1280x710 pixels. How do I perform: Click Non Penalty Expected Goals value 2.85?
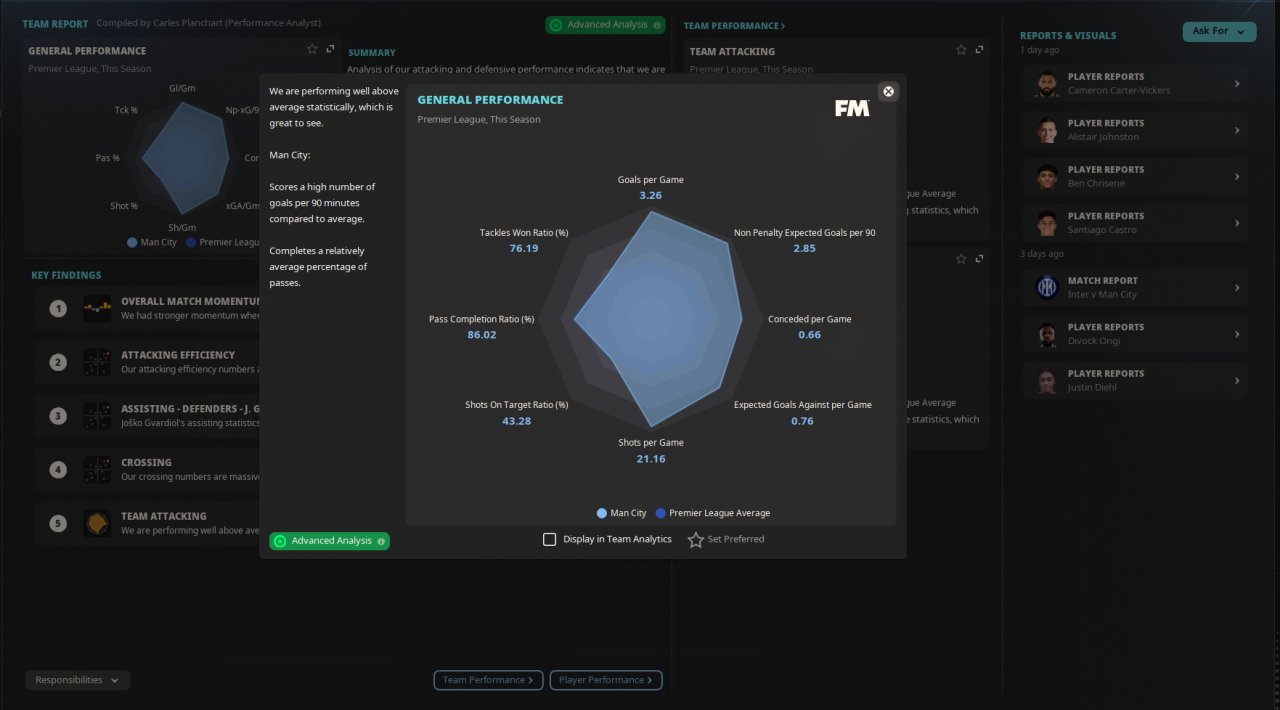pyautogui.click(x=804, y=248)
